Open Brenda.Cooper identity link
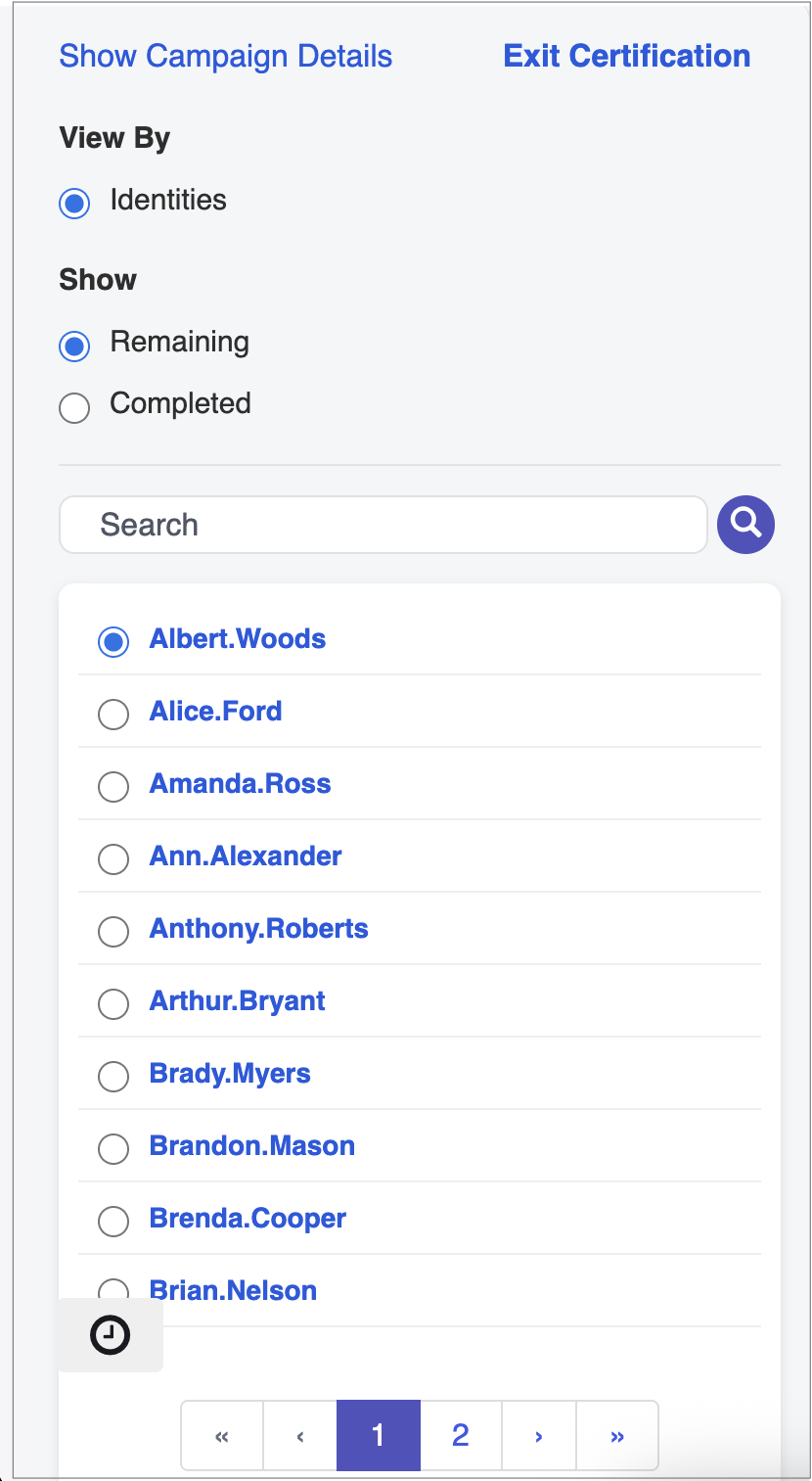 (x=248, y=1219)
